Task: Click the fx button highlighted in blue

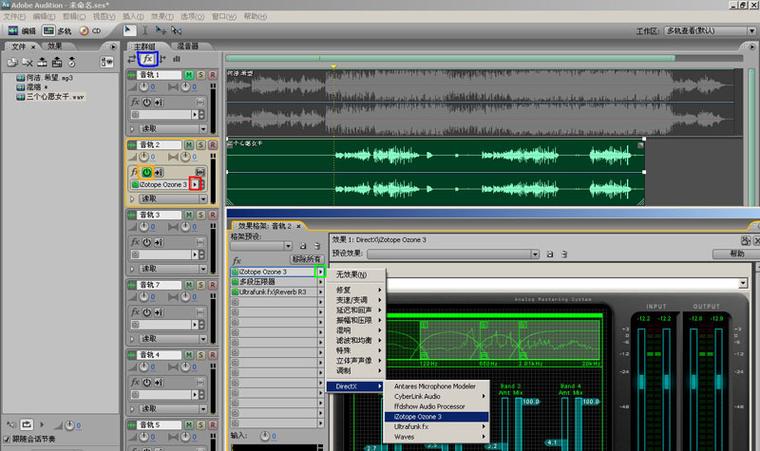Action: [x=148, y=59]
